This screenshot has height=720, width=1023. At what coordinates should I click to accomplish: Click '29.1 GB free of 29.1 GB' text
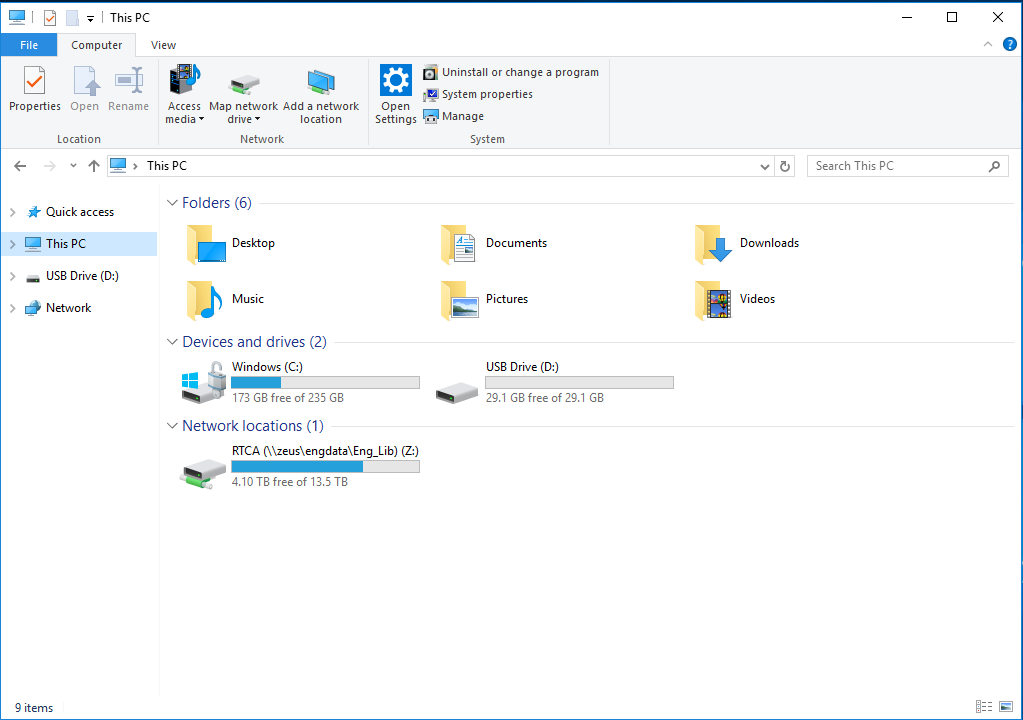(x=545, y=398)
